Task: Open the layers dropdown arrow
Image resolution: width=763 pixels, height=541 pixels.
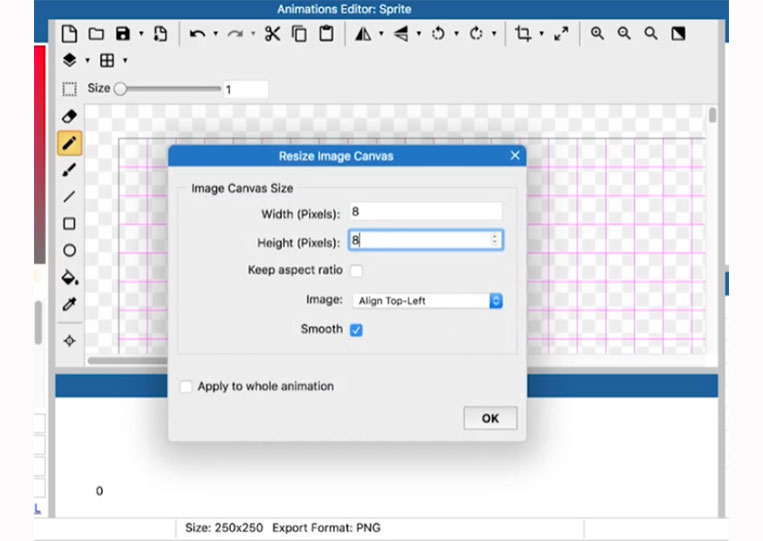Action: pos(88,60)
